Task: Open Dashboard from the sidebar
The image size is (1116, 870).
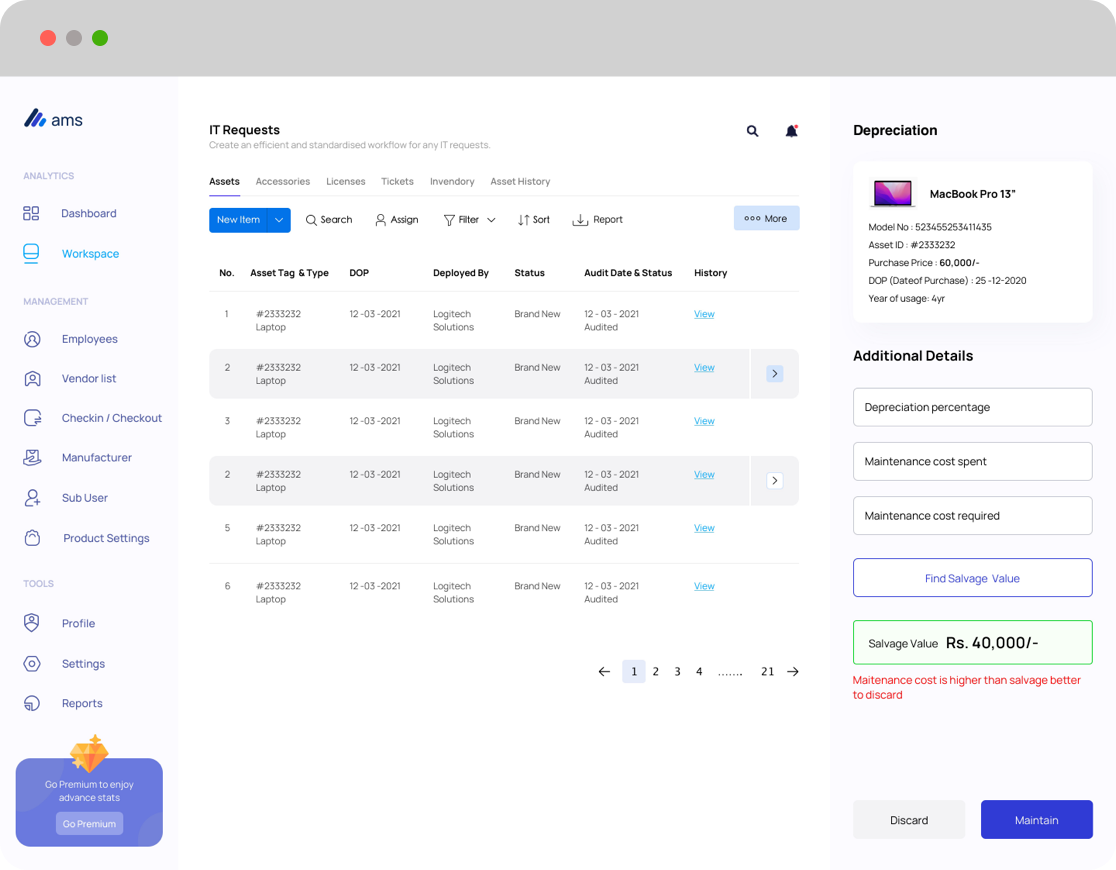Action: pyautogui.click(x=88, y=213)
